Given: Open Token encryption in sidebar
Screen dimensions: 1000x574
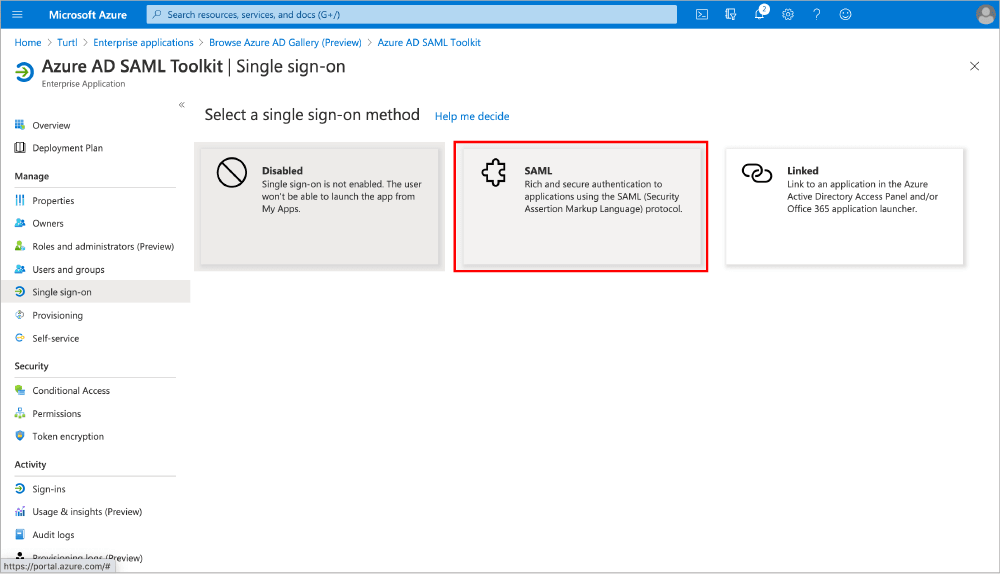Looking at the screenshot, I should click(x=68, y=437).
